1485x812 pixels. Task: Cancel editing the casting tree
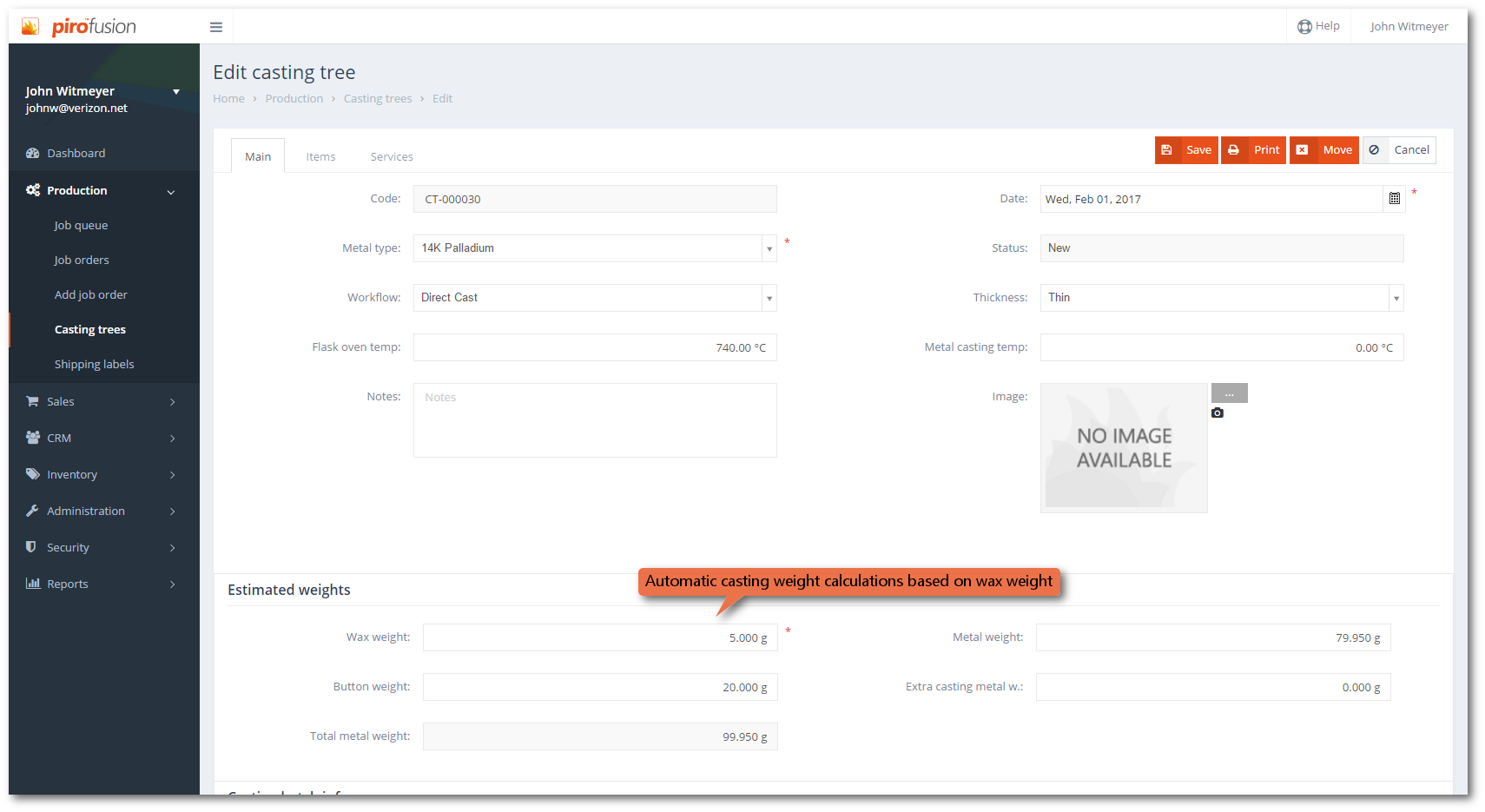click(1399, 150)
